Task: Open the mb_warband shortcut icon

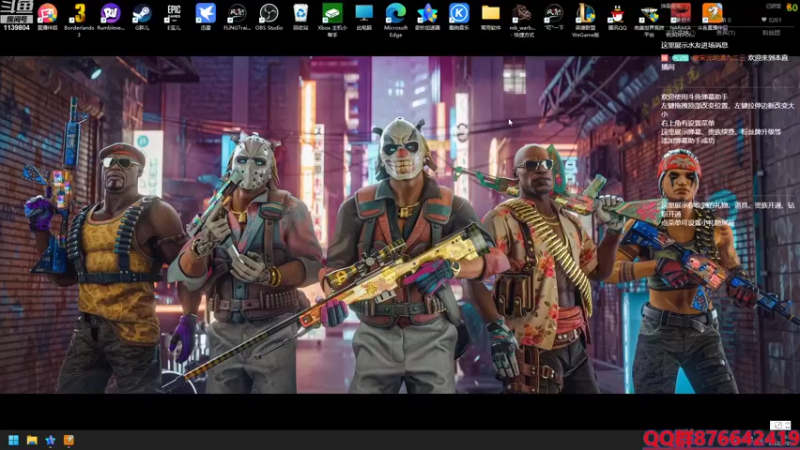Action: tap(522, 19)
